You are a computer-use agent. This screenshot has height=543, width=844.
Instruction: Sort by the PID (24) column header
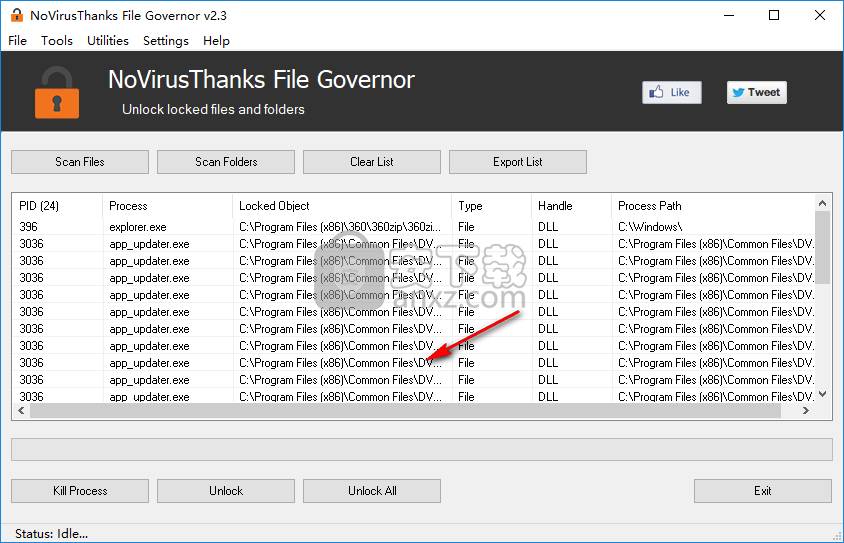57,206
